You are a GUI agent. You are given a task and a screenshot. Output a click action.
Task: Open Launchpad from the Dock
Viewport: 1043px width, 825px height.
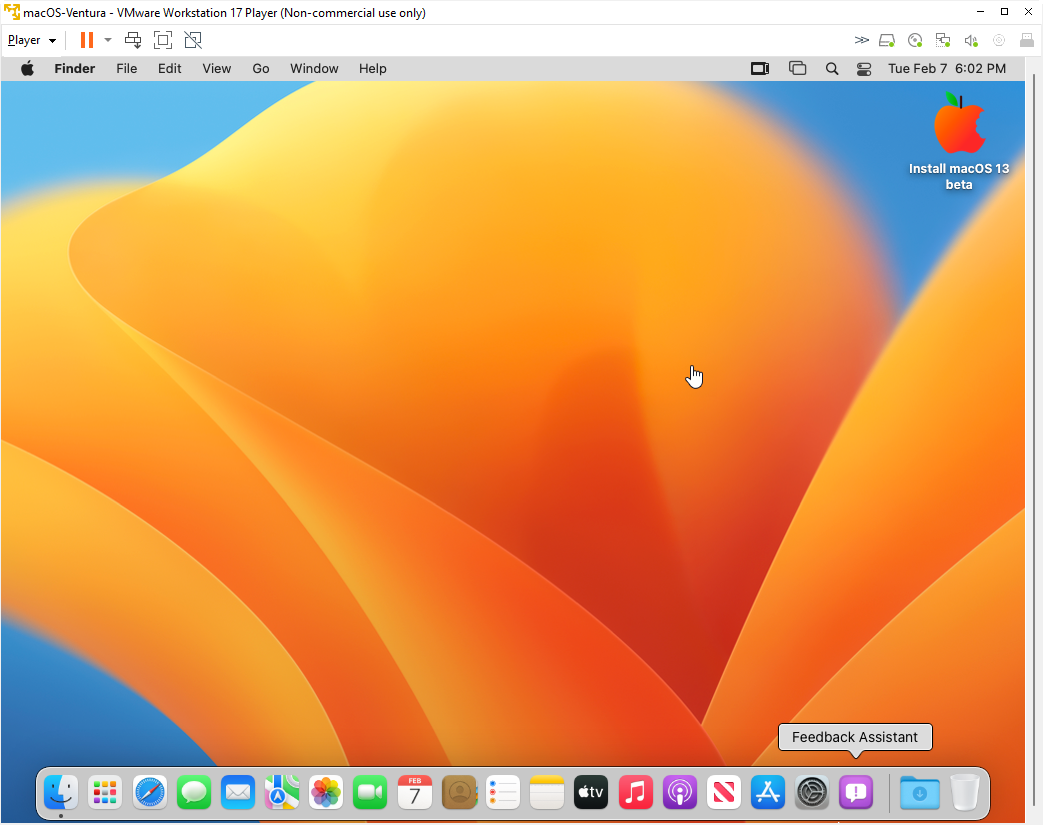[x=105, y=793]
